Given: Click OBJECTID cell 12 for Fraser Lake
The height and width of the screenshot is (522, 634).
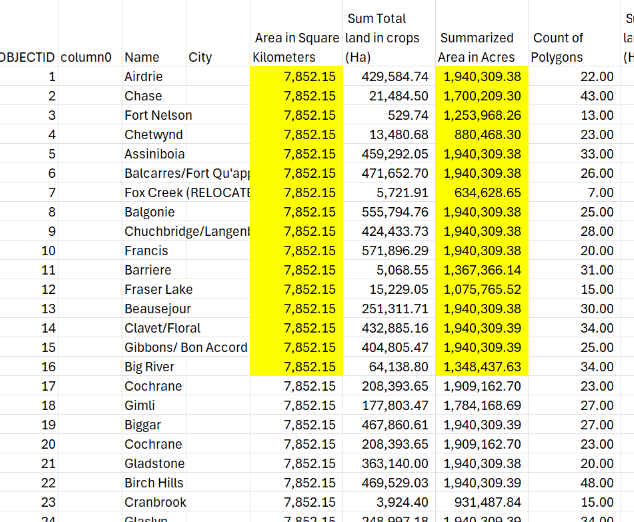Looking at the screenshot, I should point(48,290).
